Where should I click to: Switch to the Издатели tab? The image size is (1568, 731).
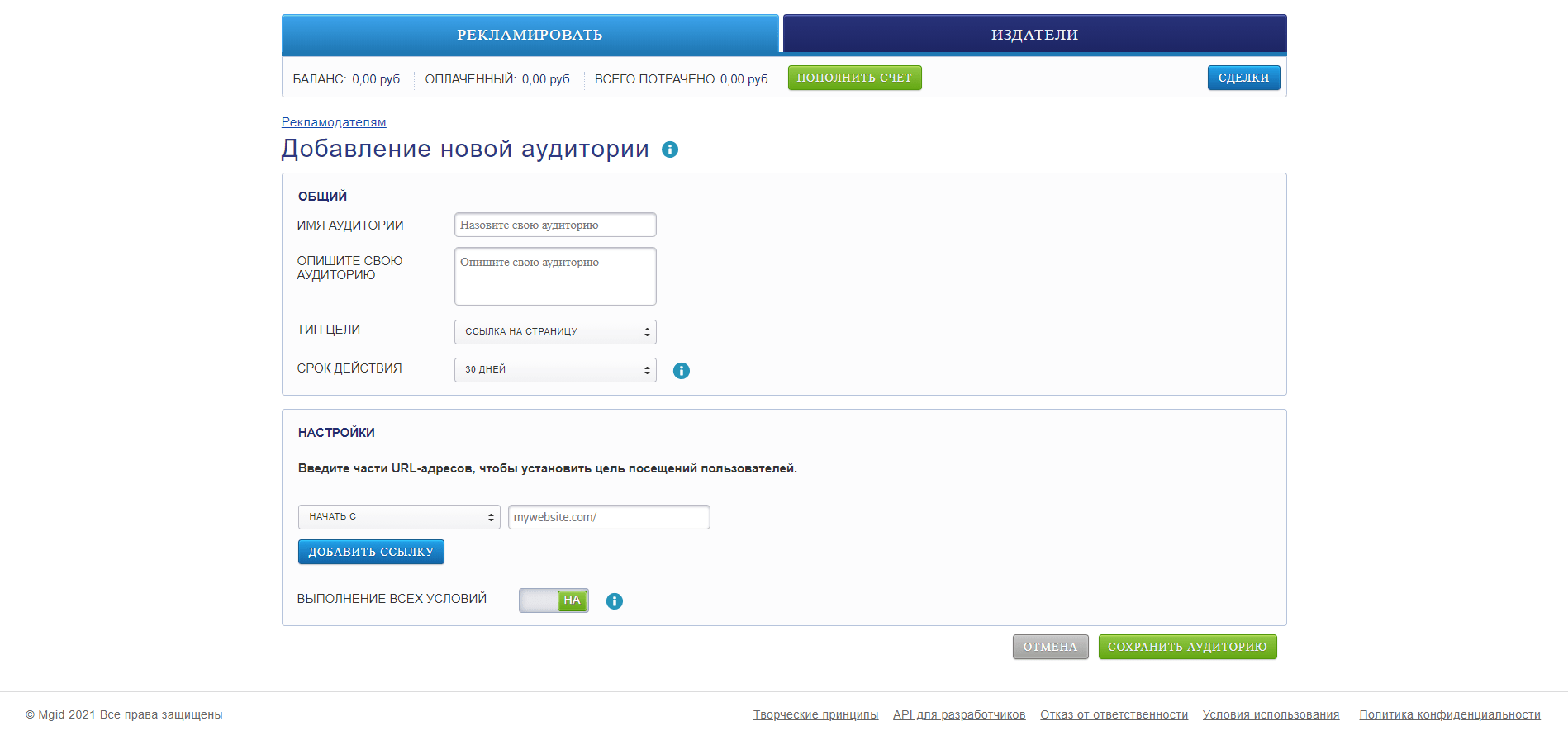1034,35
